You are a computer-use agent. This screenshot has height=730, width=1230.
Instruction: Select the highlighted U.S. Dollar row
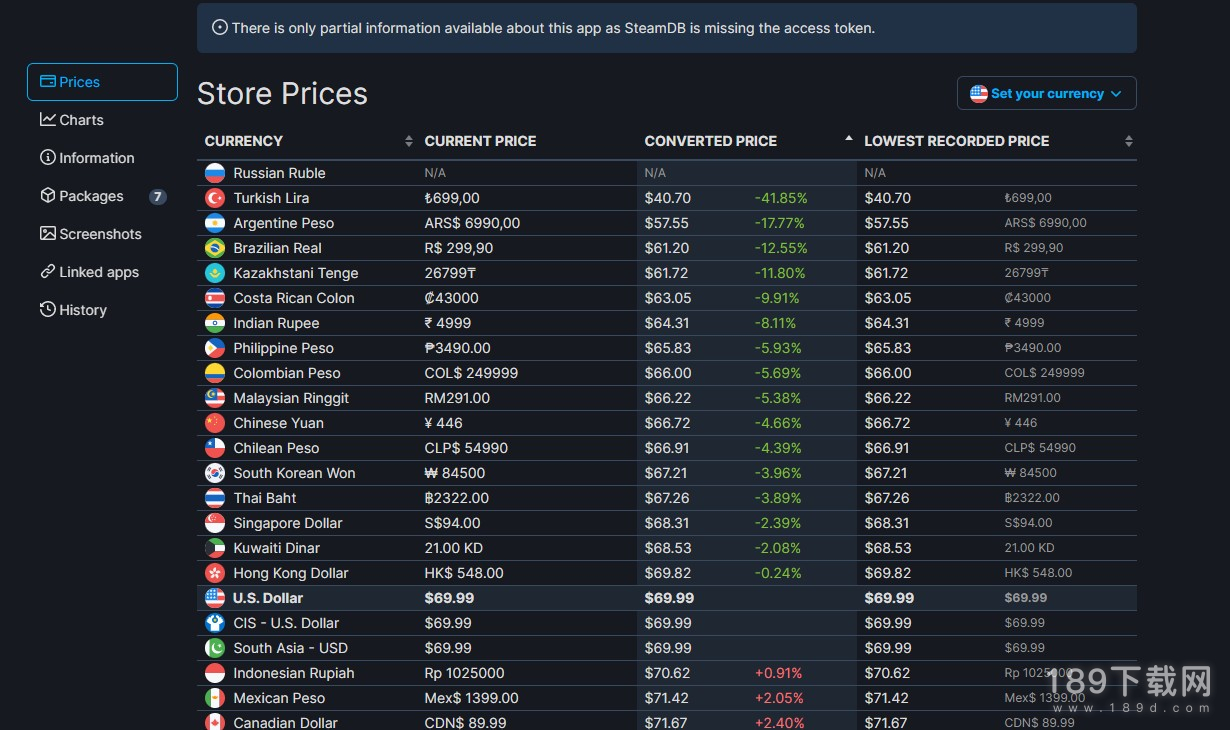(667, 598)
